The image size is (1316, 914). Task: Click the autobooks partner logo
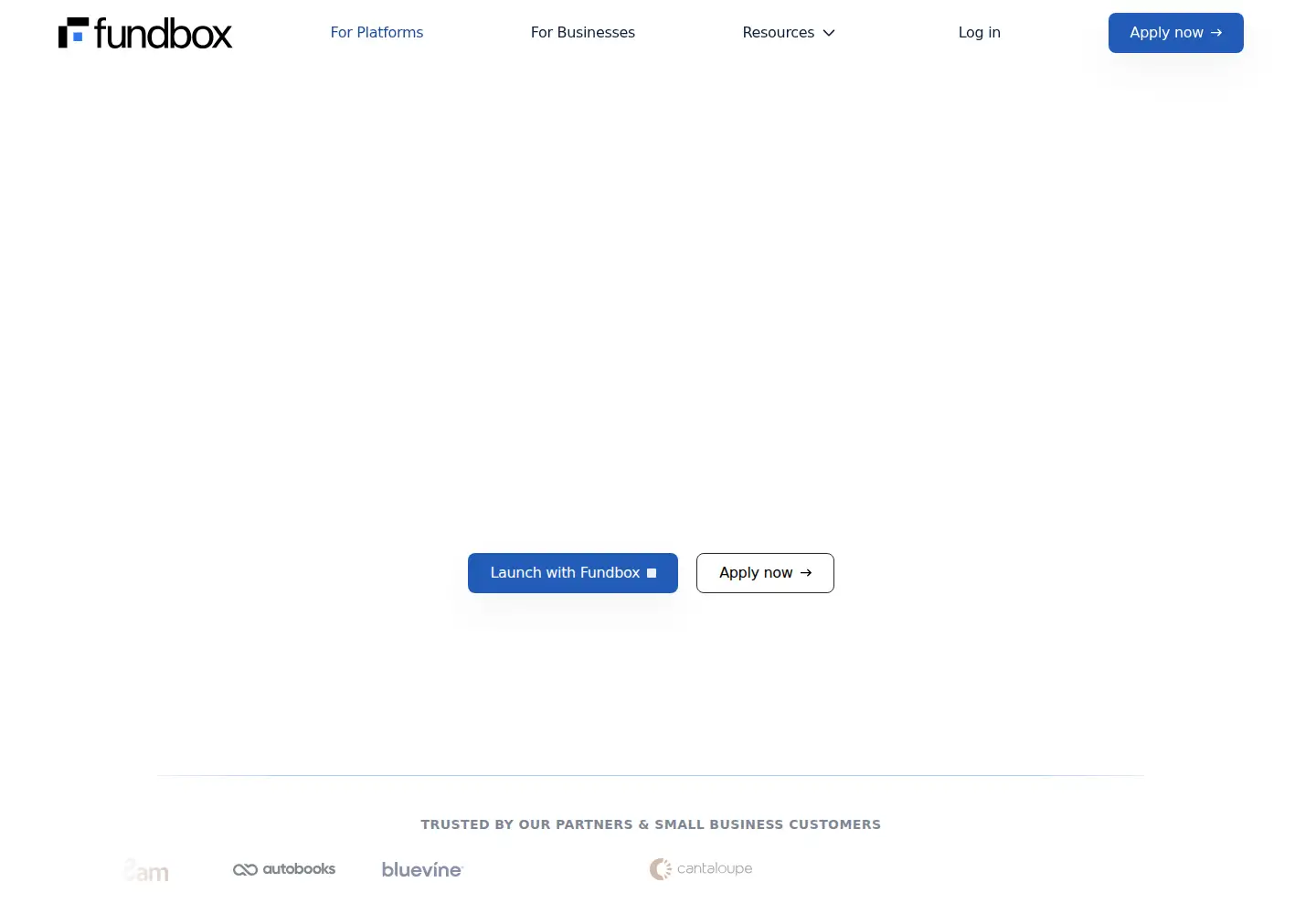(284, 869)
